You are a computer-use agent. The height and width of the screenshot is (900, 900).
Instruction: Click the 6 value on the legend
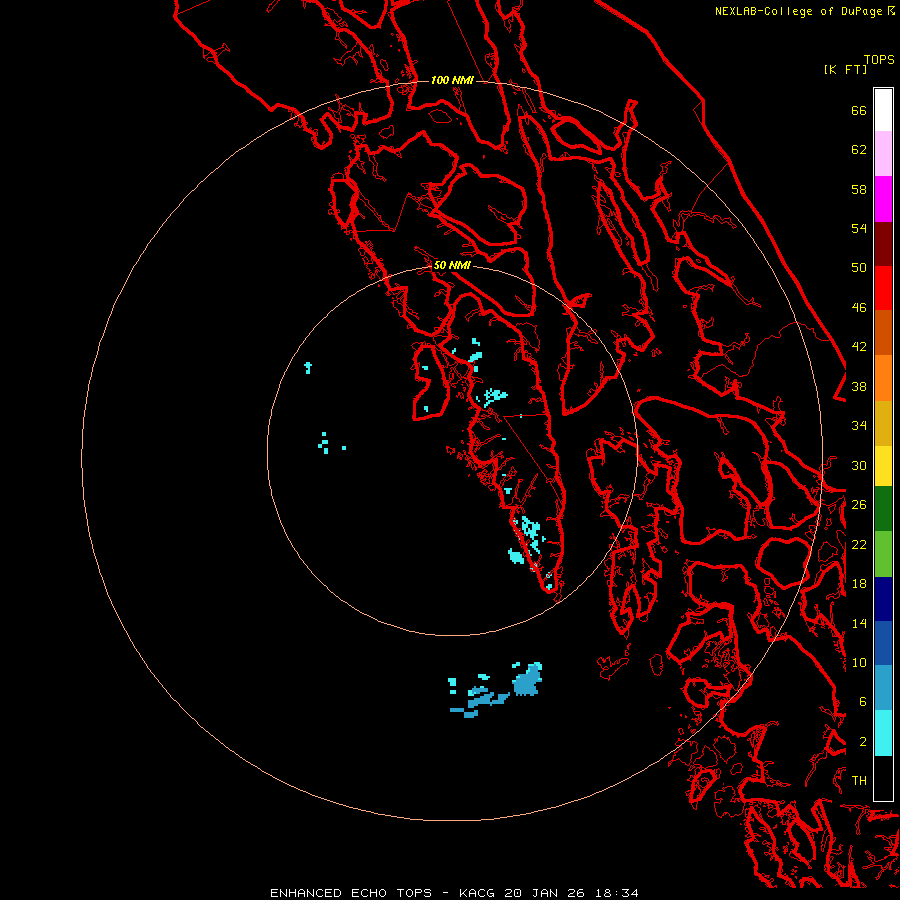point(862,702)
